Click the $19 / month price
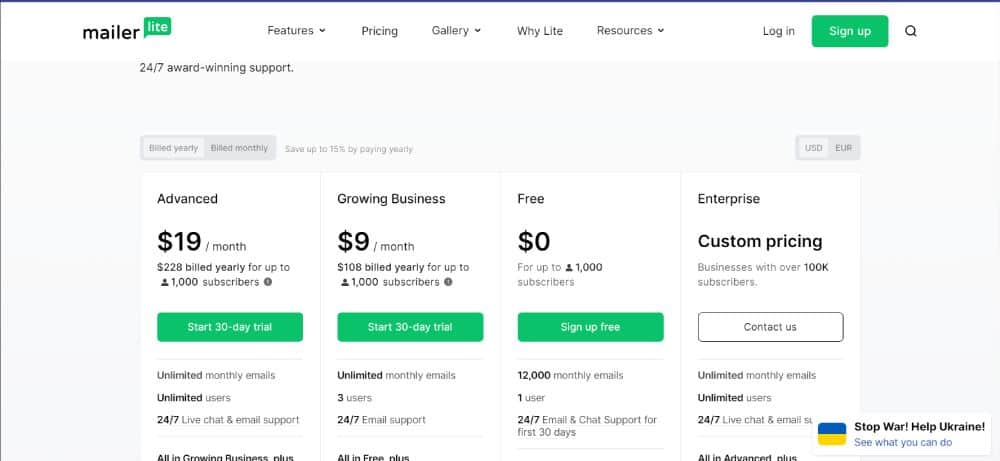1000x461 pixels. tap(202, 242)
